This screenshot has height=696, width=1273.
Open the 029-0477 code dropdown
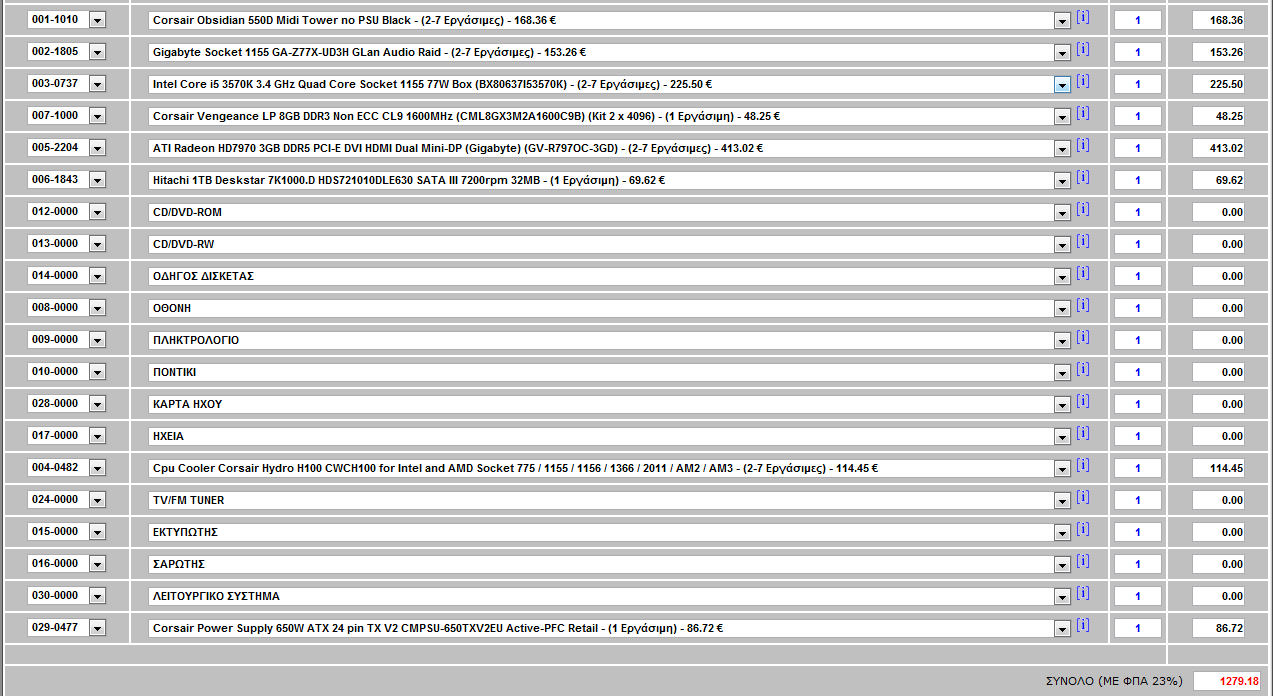pyautogui.click(x=97, y=628)
